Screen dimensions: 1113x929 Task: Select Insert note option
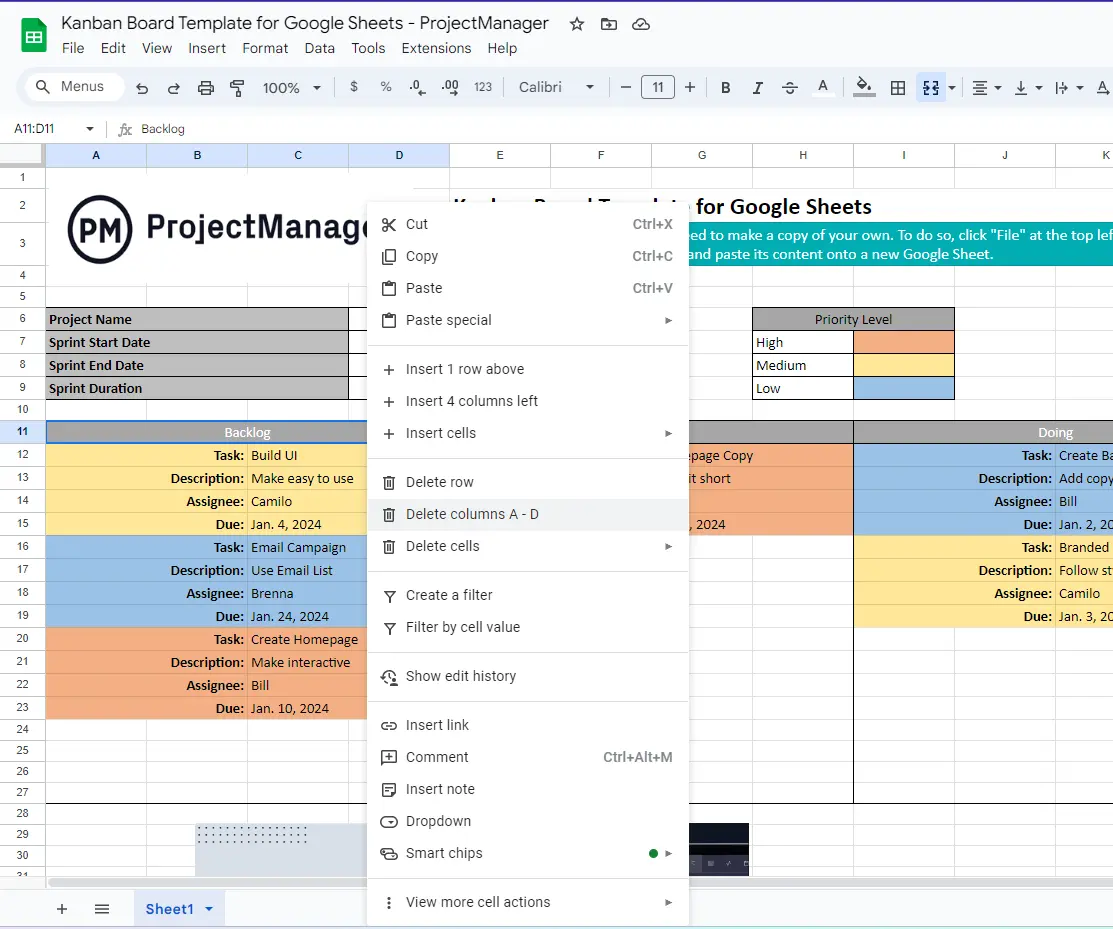[527, 788]
